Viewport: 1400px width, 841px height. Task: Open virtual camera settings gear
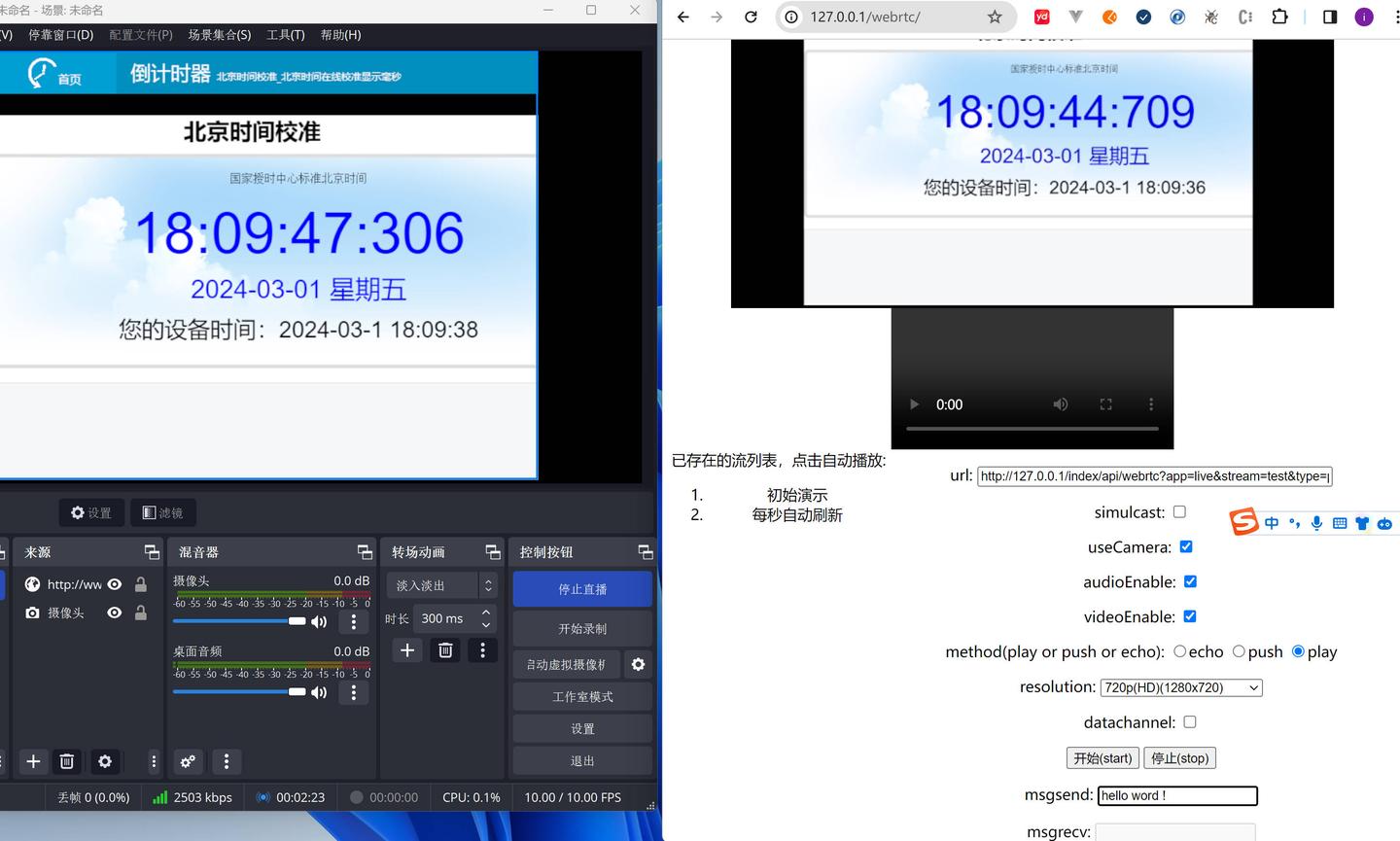point(639,664)
